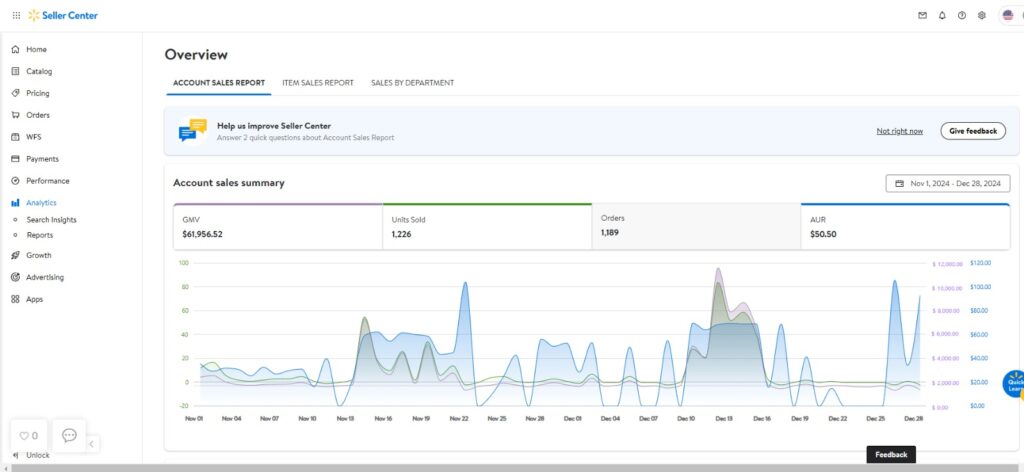Open the notifications bell
The width and height of the screenshot is (1024, 472).
tap(942, 15)
